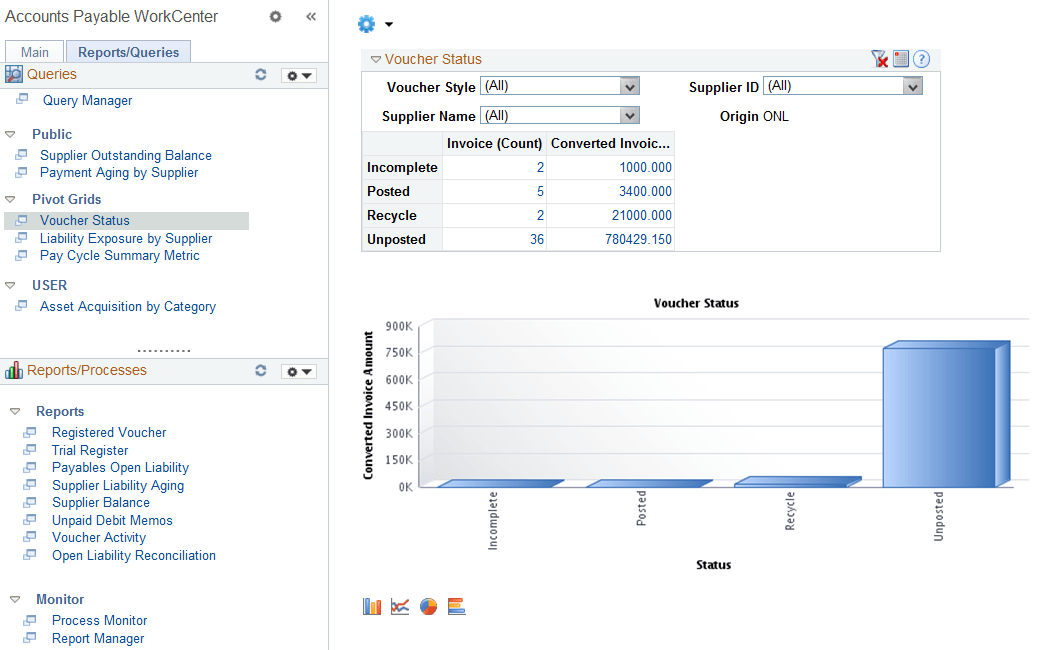Open the Supplier ID dropdown

point(911,86)
